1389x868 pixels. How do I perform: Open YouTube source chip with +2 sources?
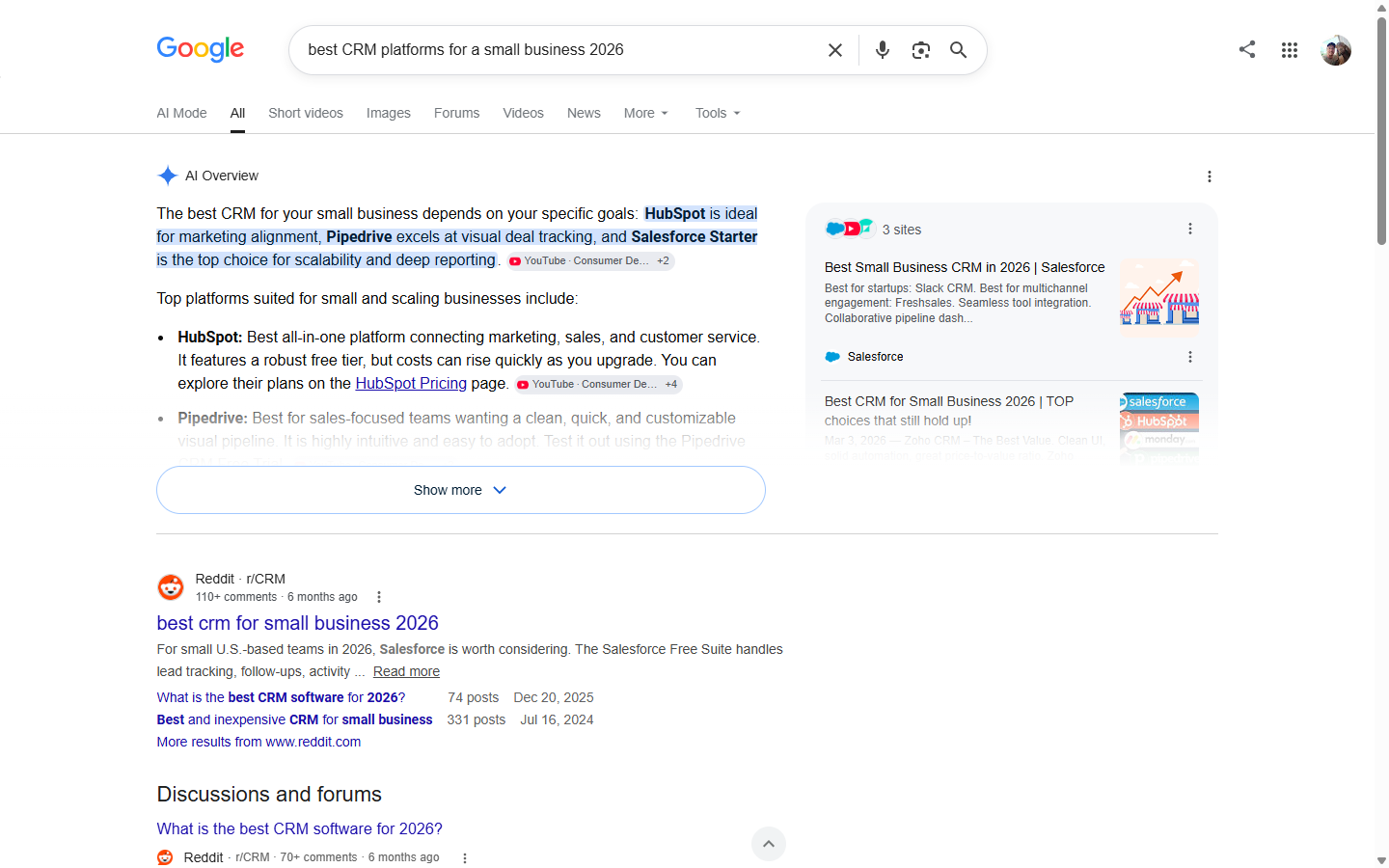tap(589, 261)
